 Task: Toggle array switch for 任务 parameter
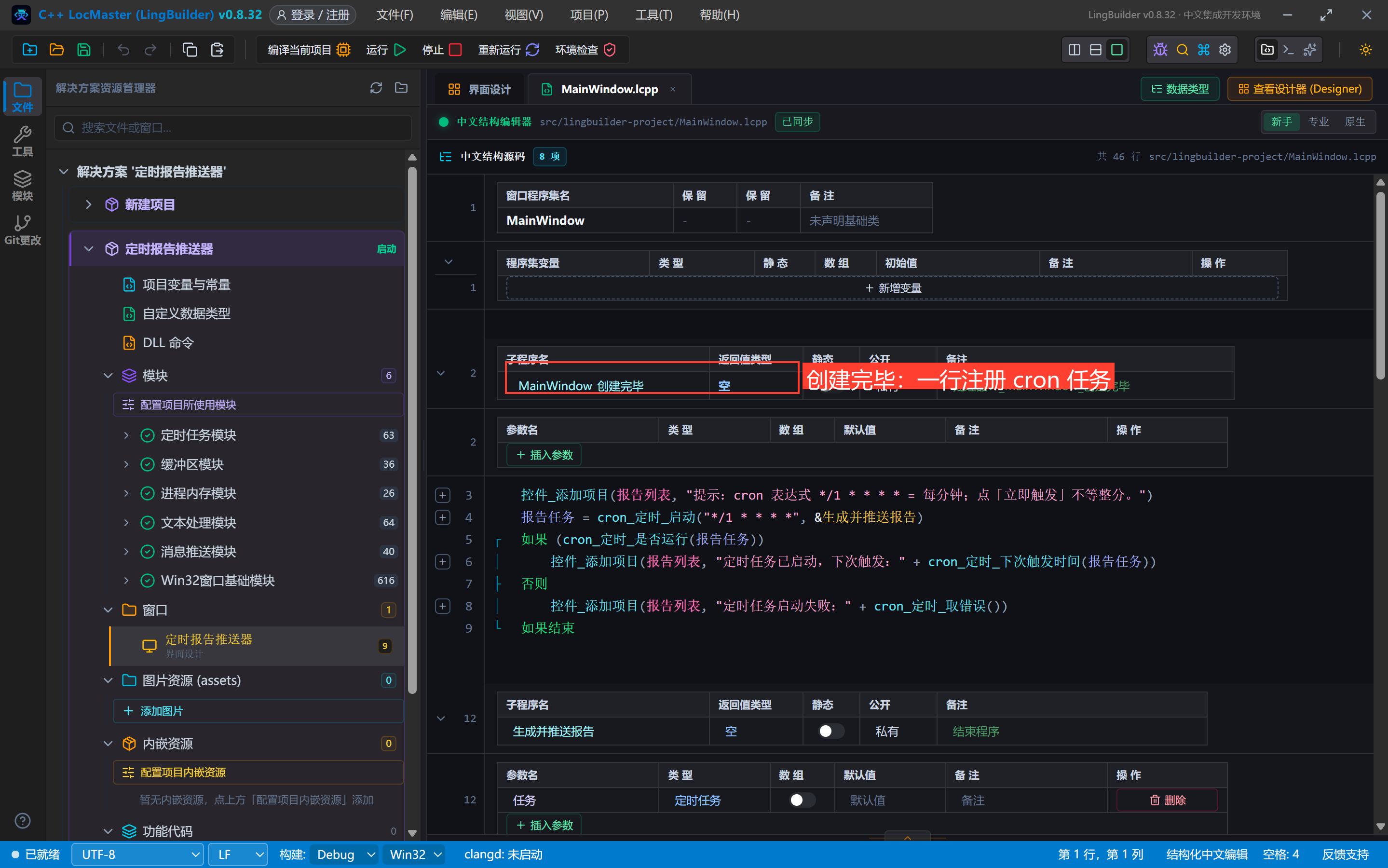click(x=802, y=800)
